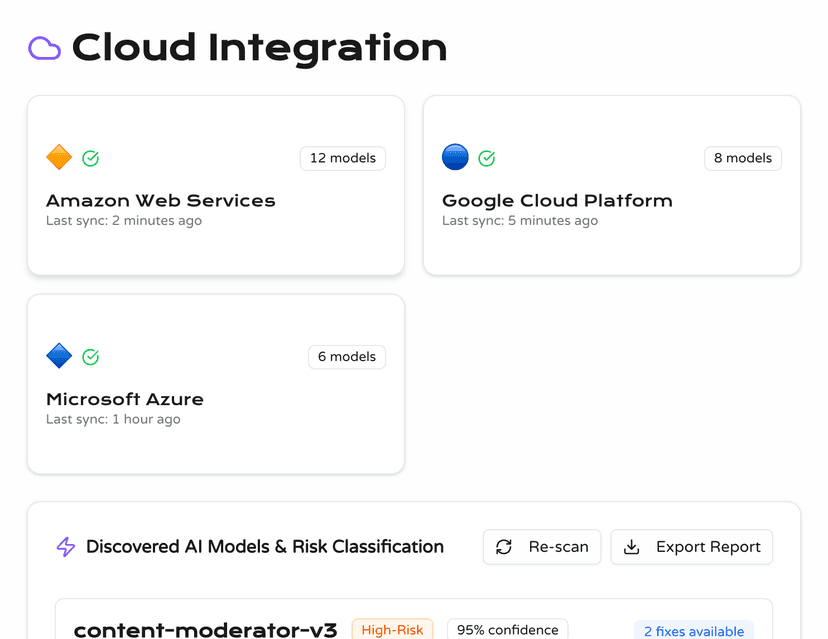Click Discovered AI Models & Risk Classification heading

point(265,547)
